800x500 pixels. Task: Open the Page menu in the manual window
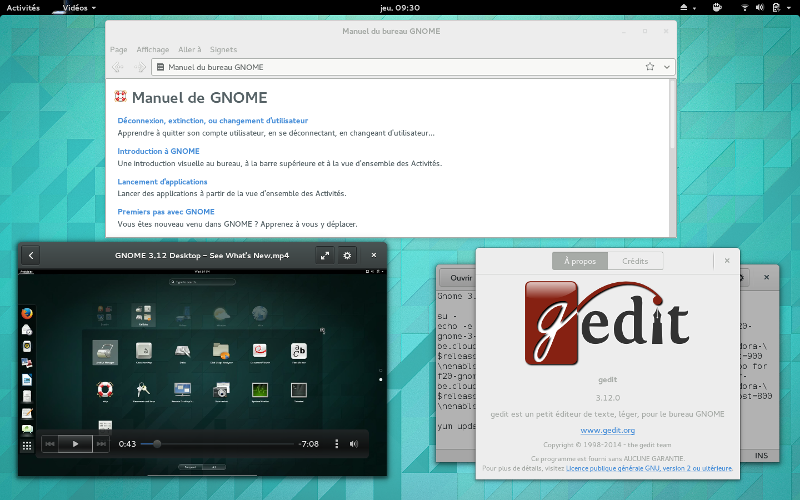pos(118,49)
